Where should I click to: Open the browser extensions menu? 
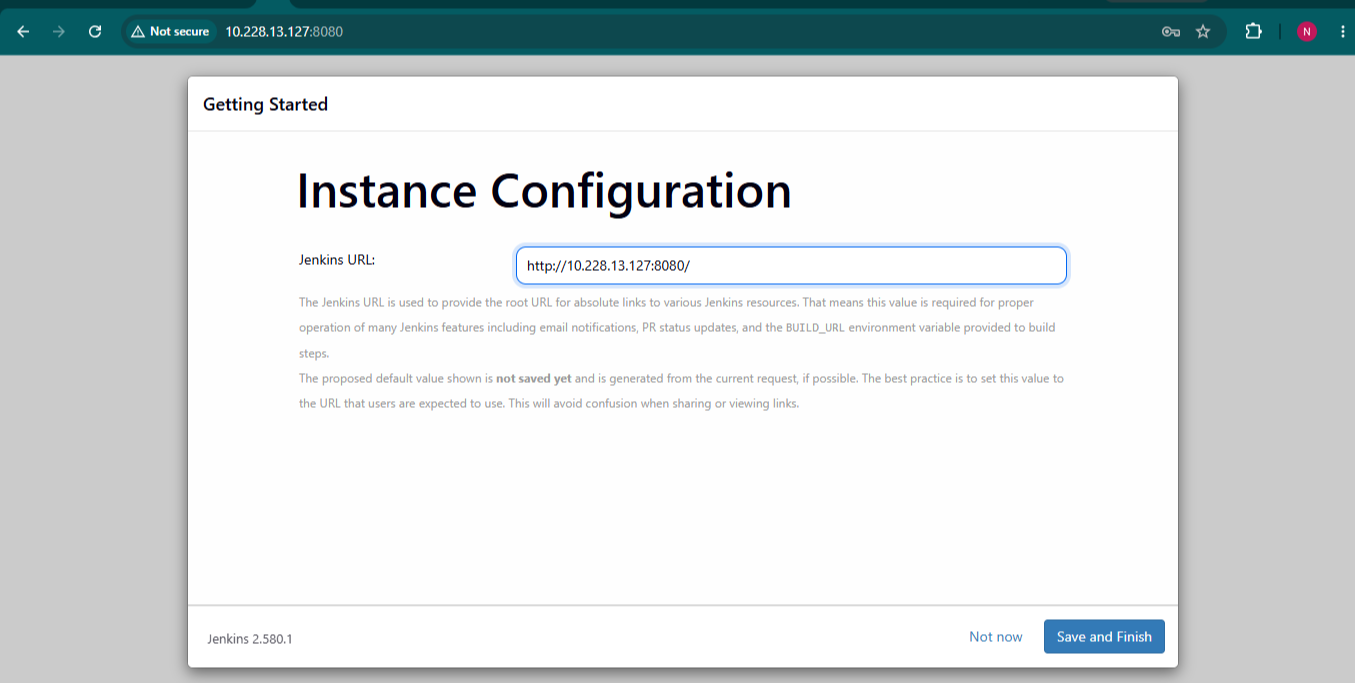click(1253, 31)
